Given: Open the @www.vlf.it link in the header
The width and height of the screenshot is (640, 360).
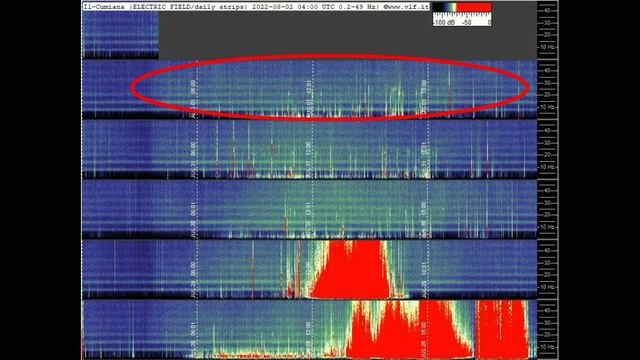Looking at the screenshot, I should click(x=406, y=7).
